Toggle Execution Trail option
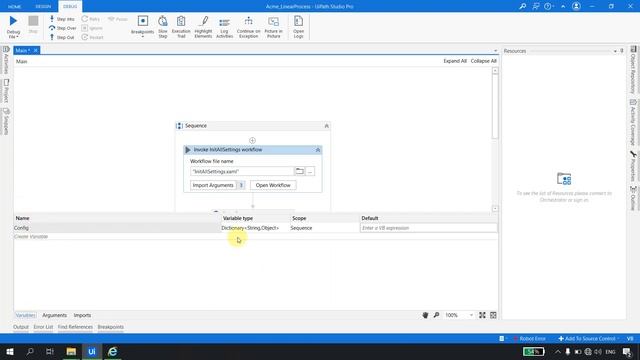The image size is (640, 360). [x=181, y=27]
